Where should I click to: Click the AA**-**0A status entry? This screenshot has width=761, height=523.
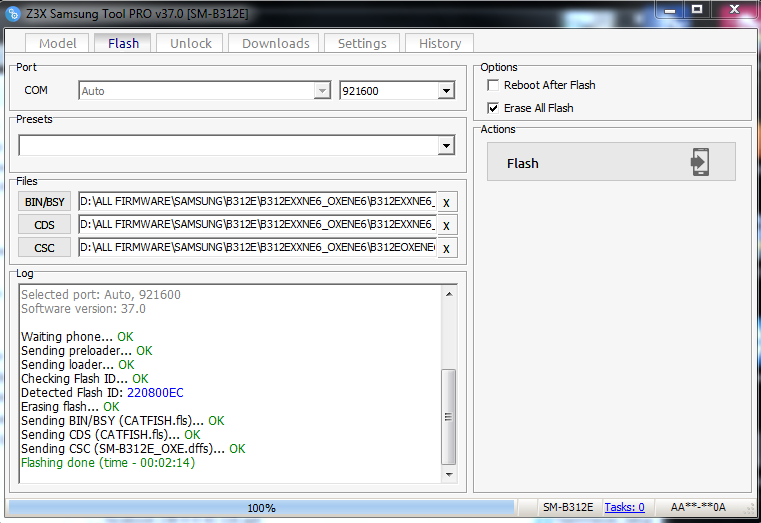[x=698, y=507]
